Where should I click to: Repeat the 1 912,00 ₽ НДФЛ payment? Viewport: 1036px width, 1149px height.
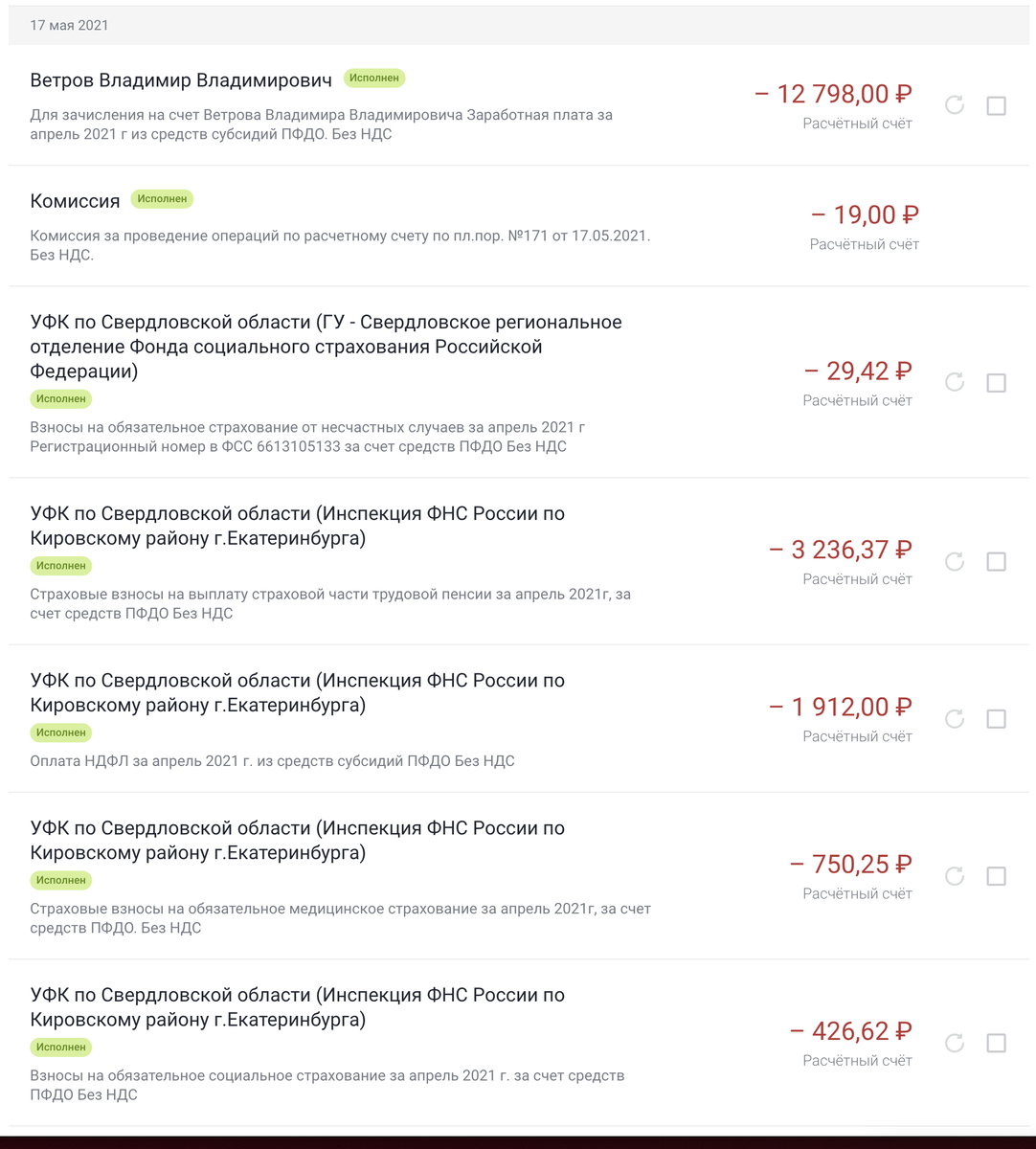click(x=955, y=719)
